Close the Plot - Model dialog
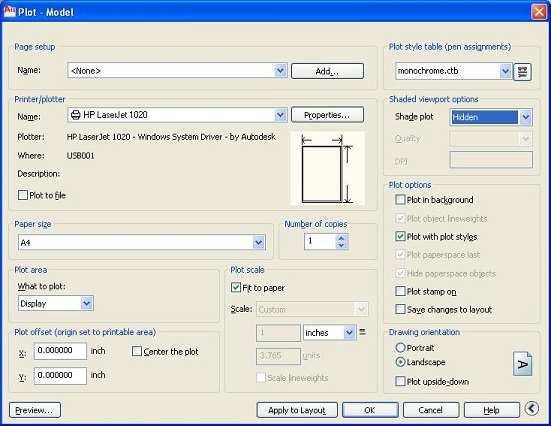Screen dimensions: 551x426 click(539, 12)
